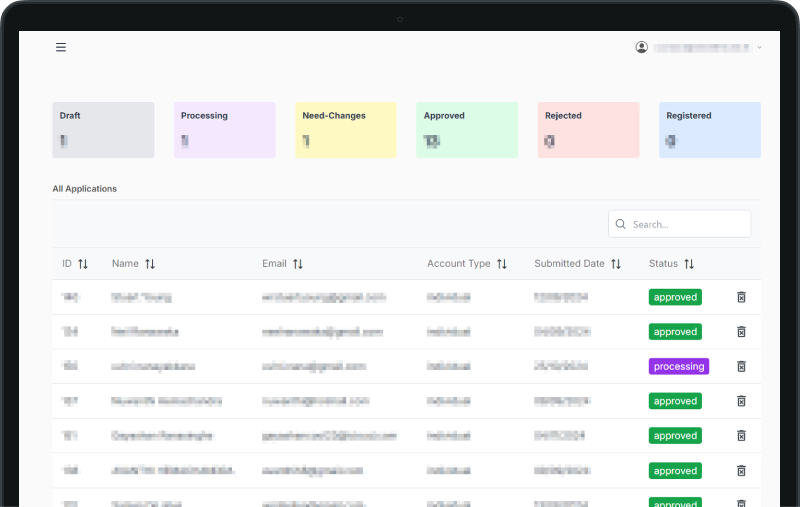Screen dimensions: 800x507
Task: Open the Need-Changes card
Action: click(346, 130)
